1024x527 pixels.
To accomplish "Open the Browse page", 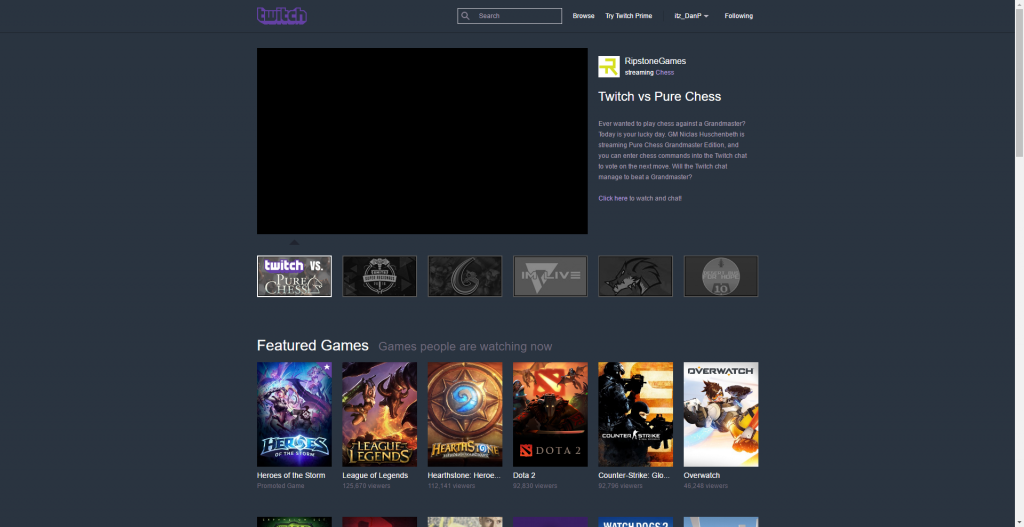I will (583, 16).
